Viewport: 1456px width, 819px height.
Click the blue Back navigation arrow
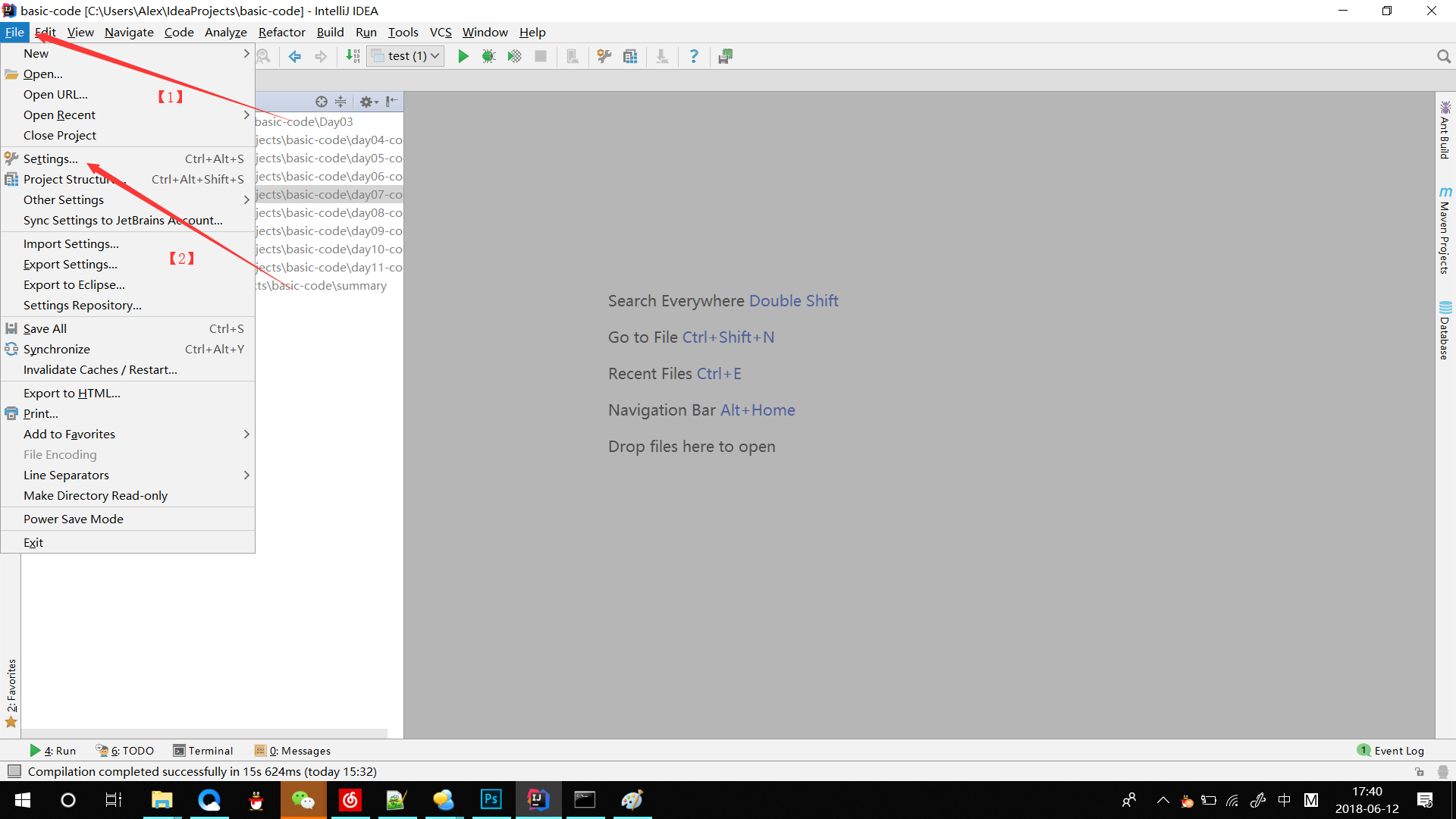click(x=295, y=56)
